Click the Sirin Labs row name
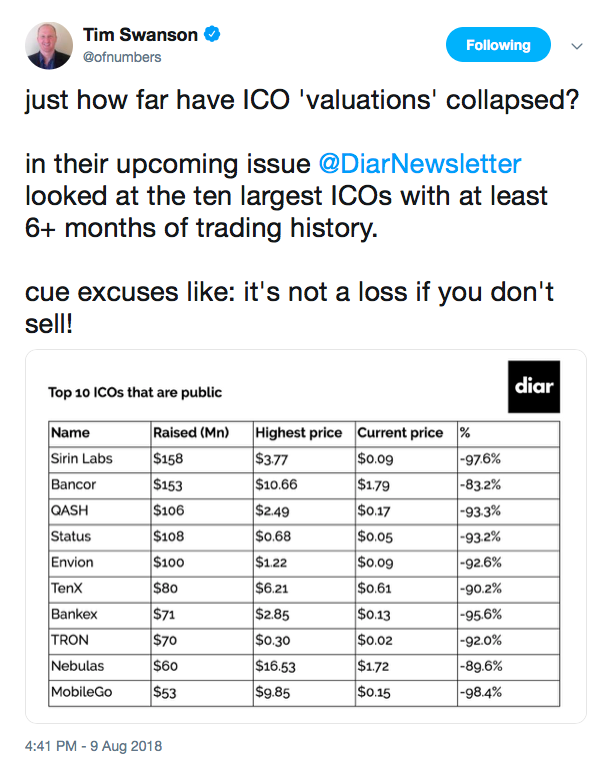This screenshot has width=613, height=758. tap(82, 458)
